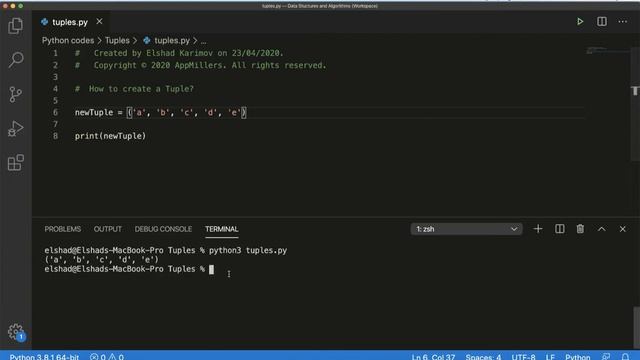Screen dimensions: 640x360
Task: Click the Python file icon on the tuples.py tab
Action: (x=44, y=22)
